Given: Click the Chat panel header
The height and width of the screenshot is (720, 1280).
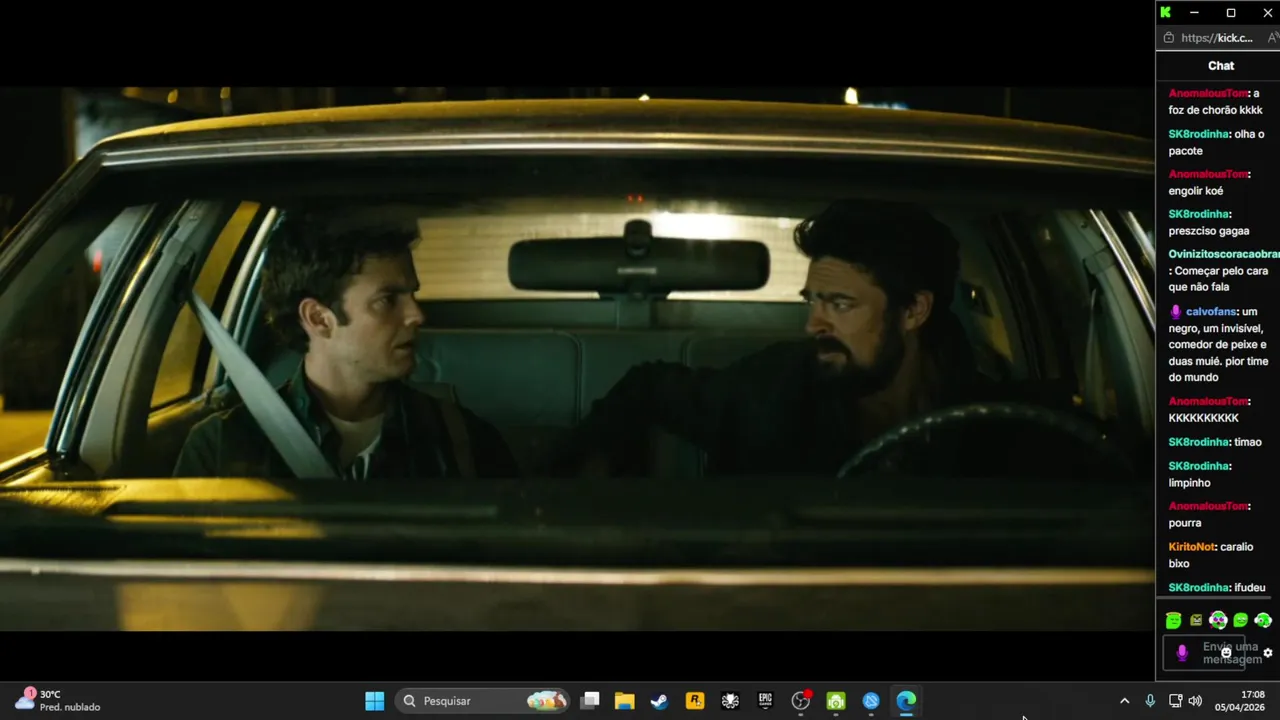Looking at the screenshot, I should 1221,66.
